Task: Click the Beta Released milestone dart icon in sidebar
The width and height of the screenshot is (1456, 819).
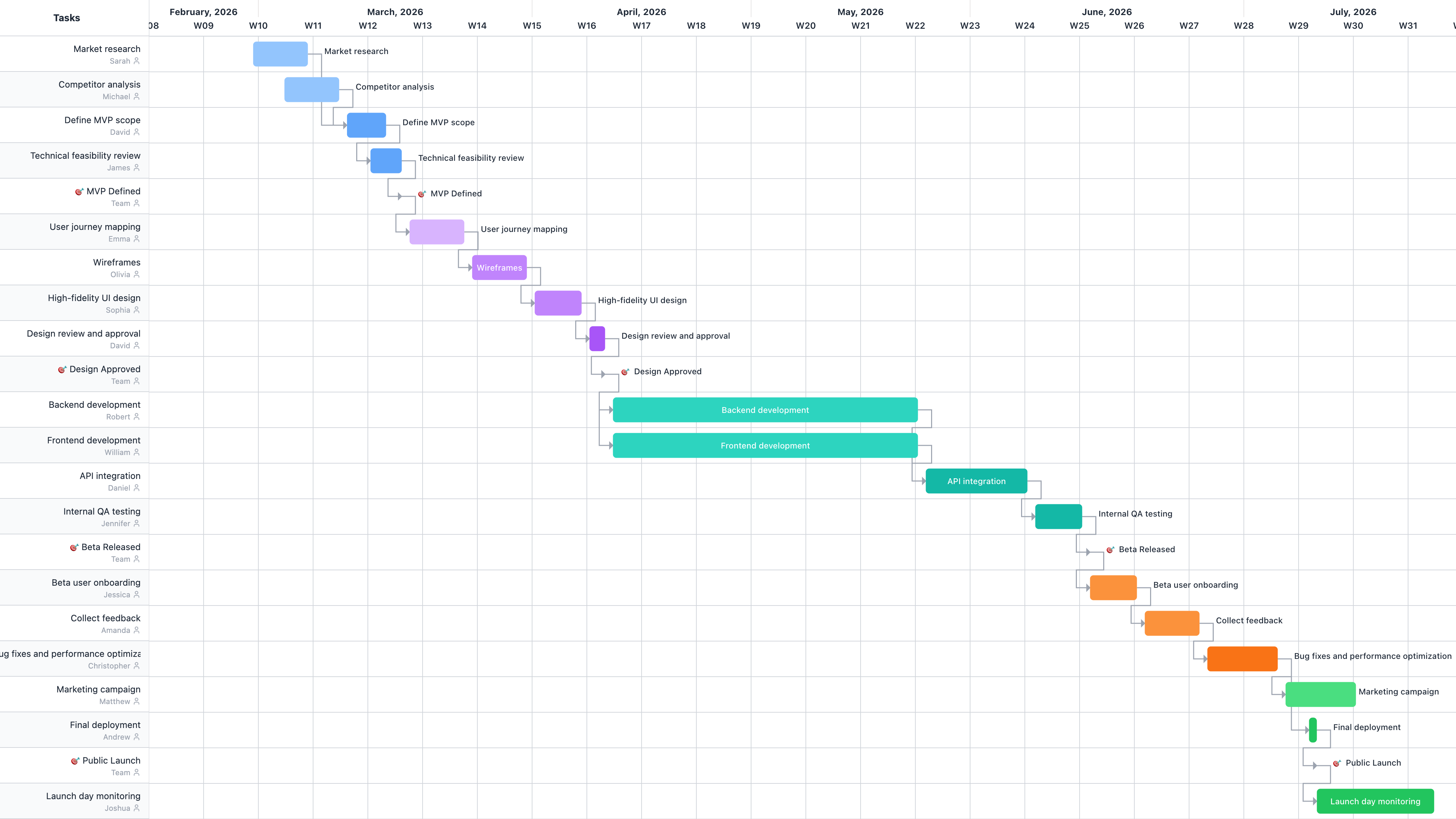Action: click(74, 547)
